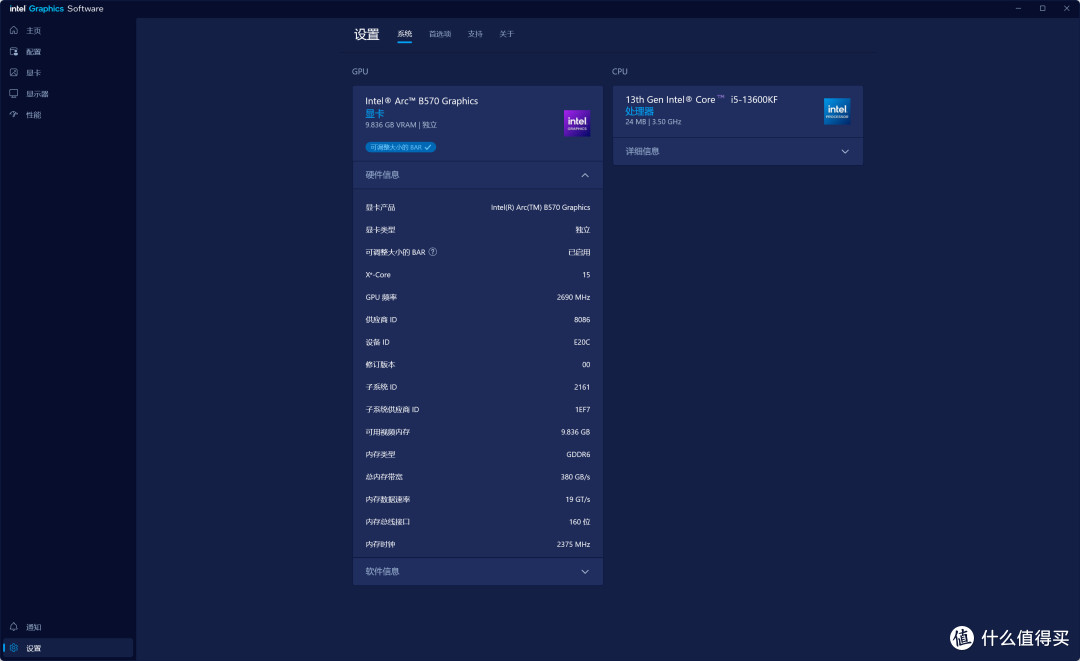Viewport: 1080px width, 661px height.
Task: Click the blue 显卡 link under Arc B570
Action: tap(375, 114)
